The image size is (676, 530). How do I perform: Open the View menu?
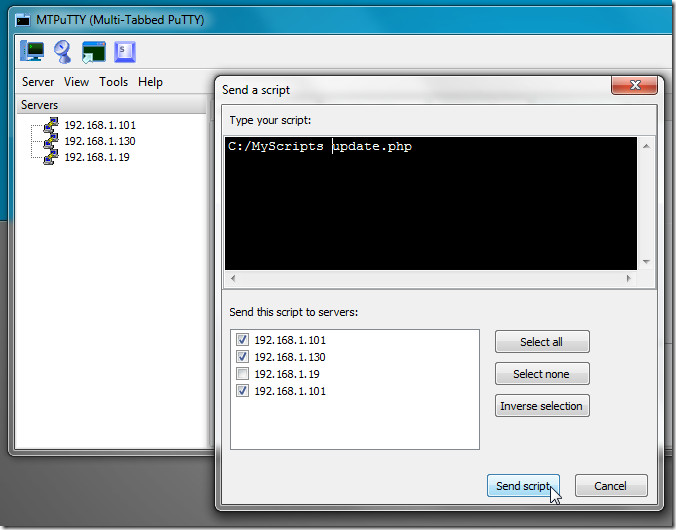[76, 82]
